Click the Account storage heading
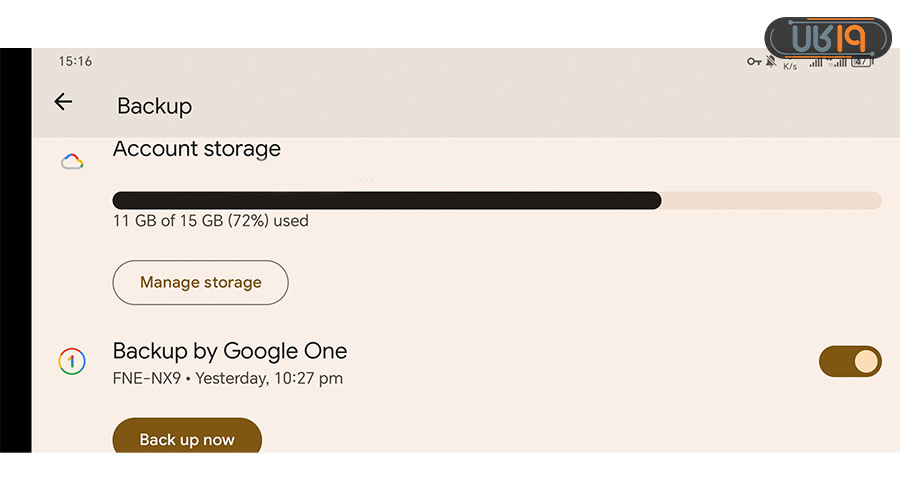900x500 pixels. point(197,149)
